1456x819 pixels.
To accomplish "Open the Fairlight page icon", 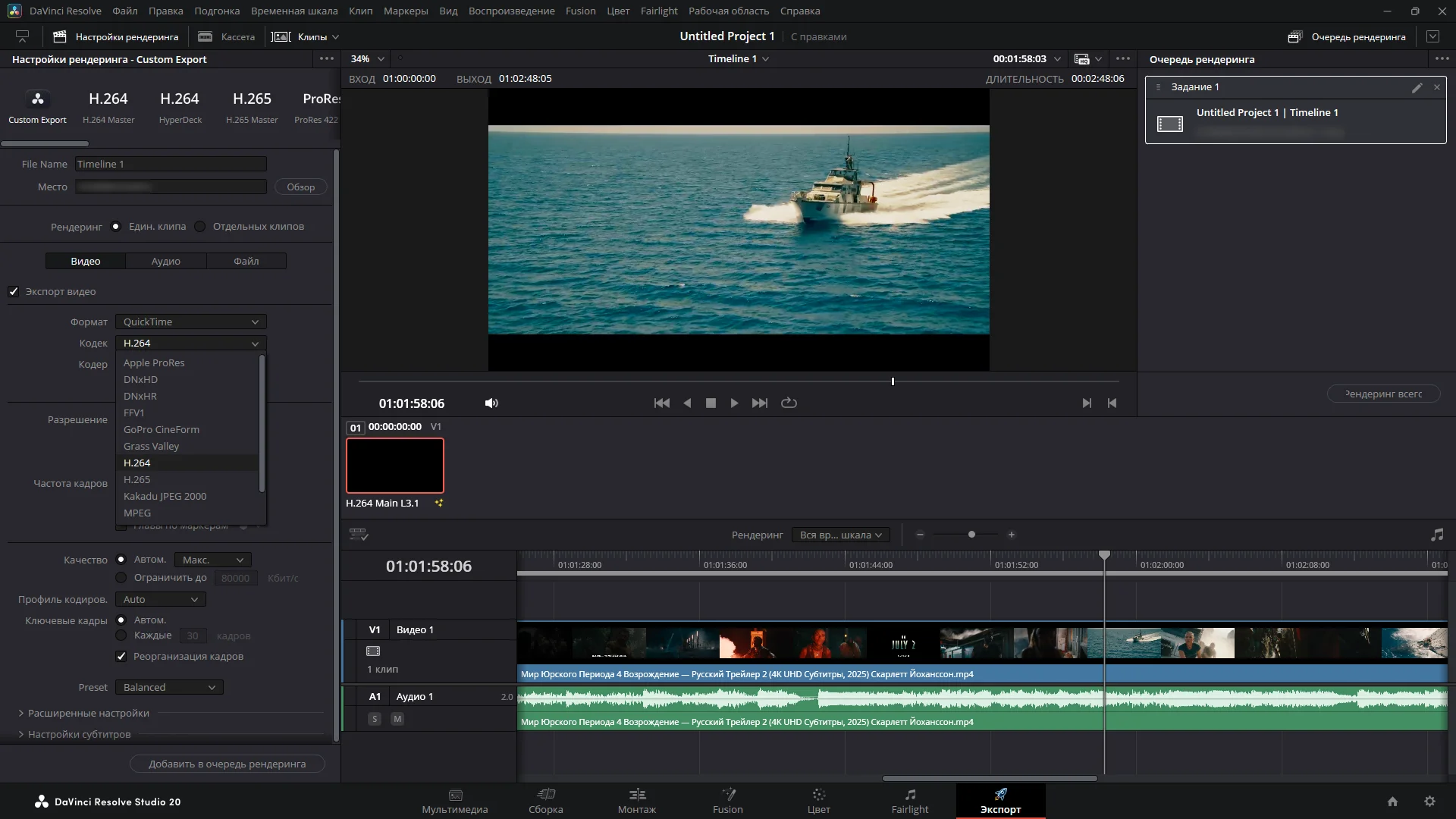I will [x=909, y=795].
